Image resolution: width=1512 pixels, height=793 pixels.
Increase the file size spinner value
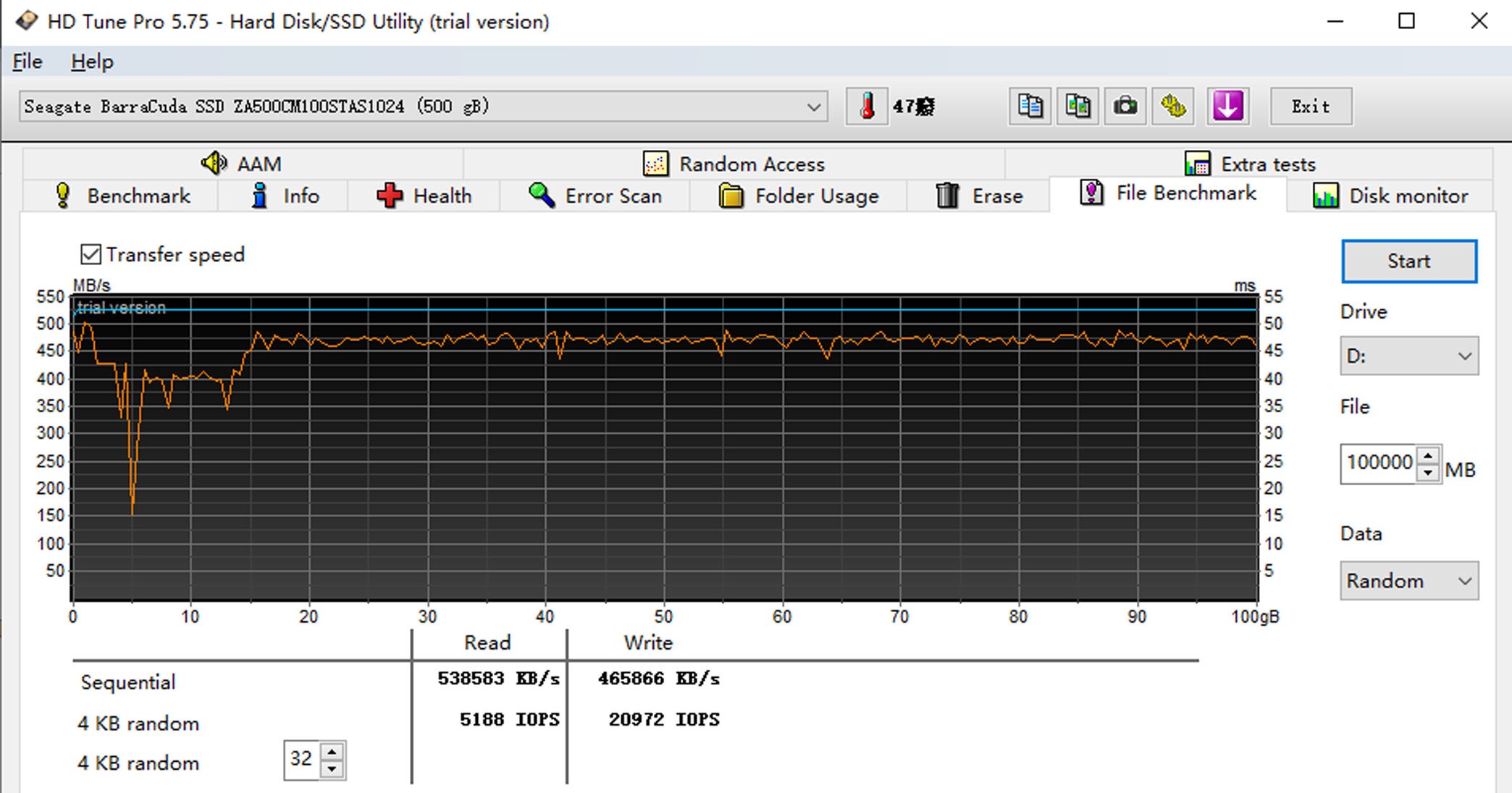pos(1427,456)
